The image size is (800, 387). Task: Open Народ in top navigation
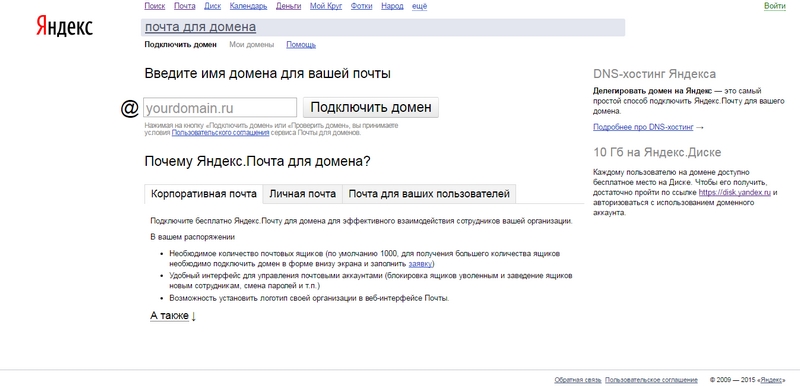[392, 6]
